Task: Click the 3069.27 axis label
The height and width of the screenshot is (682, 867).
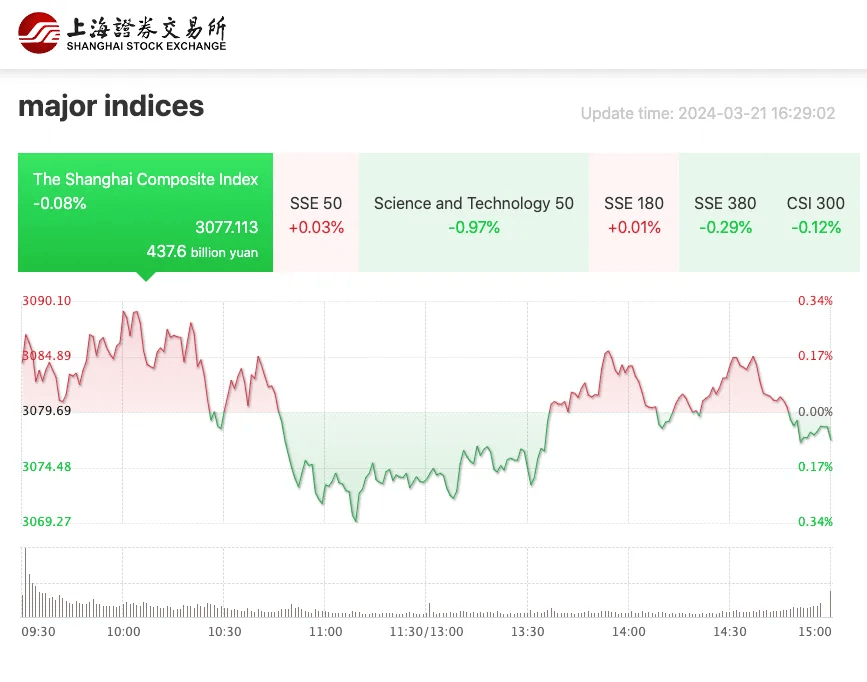Action: click(x=44, y=521)
